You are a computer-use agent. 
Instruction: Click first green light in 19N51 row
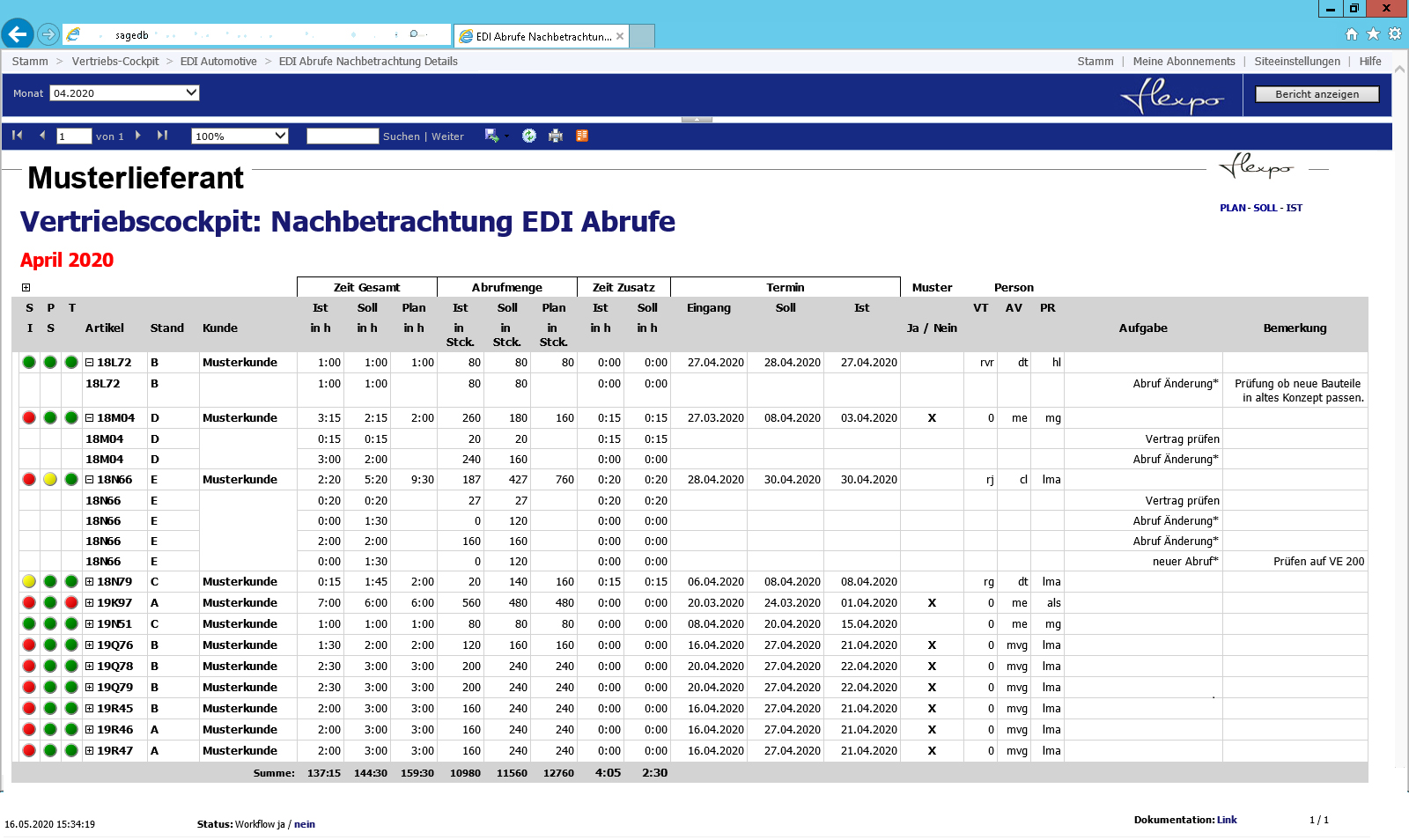point(29,623)
